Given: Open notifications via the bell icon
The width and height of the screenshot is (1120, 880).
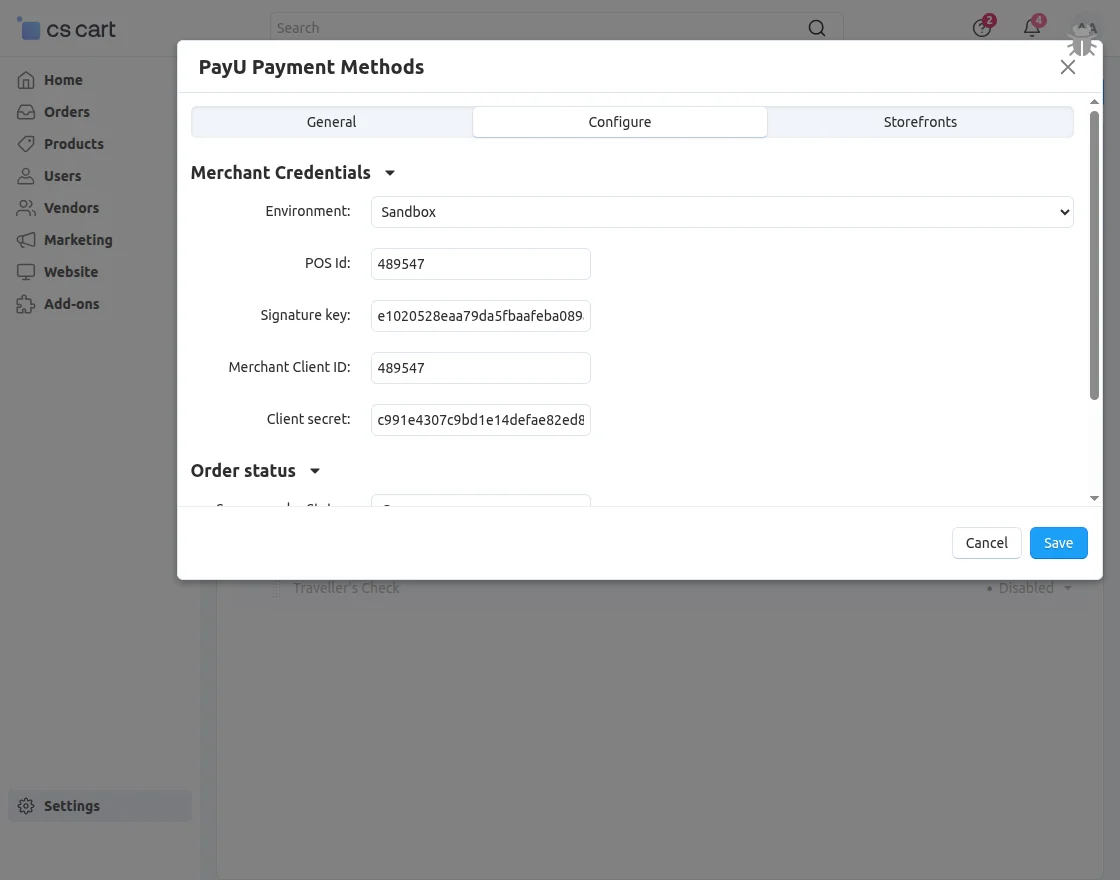Looking at the screenshot, I should (1031, 28).
